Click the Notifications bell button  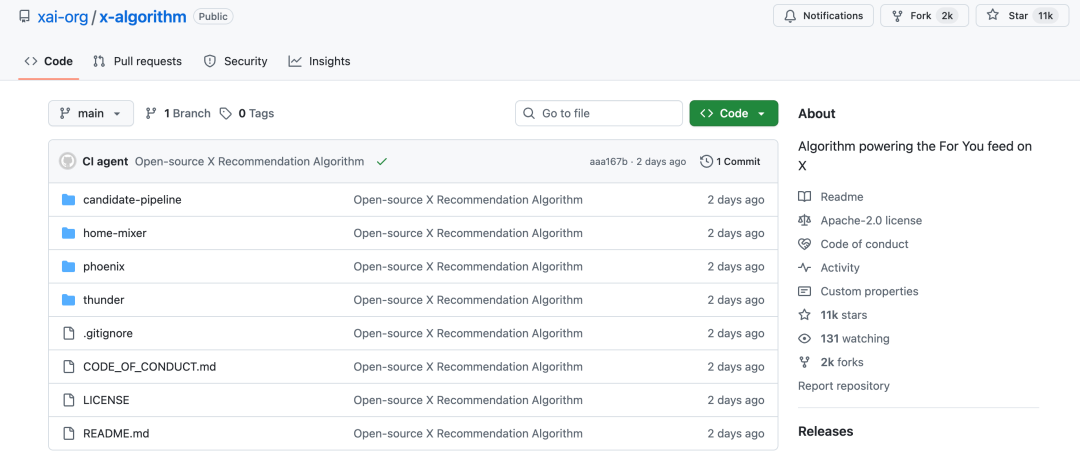click(823, 16)
